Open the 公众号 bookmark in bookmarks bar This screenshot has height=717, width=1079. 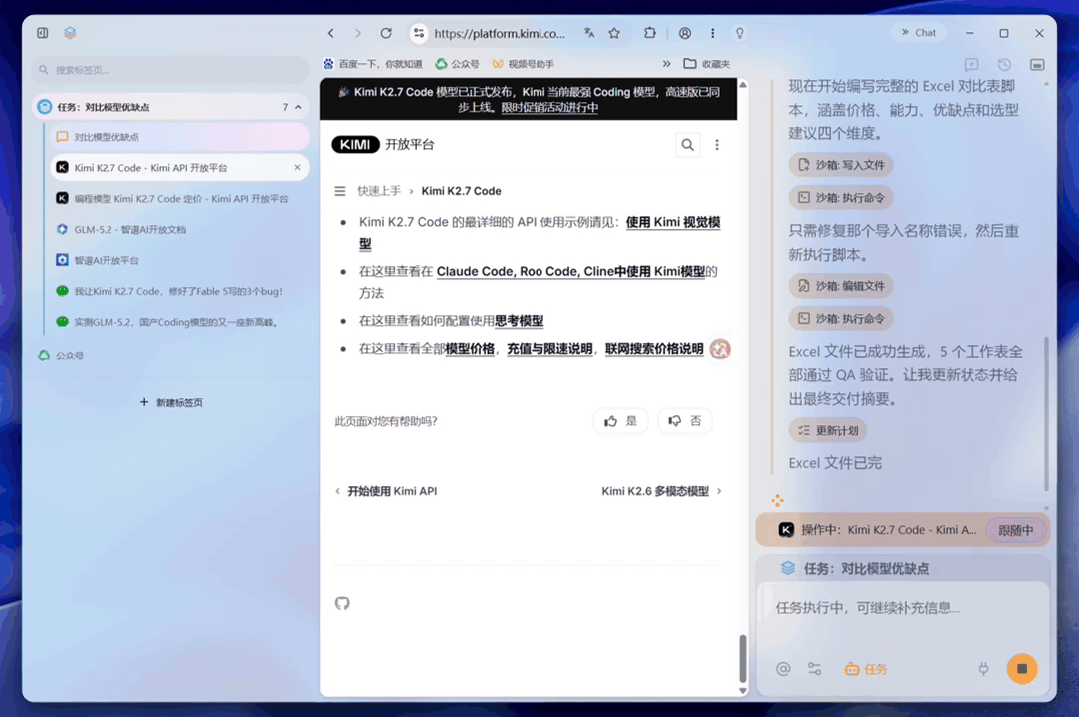click(457, 64)
